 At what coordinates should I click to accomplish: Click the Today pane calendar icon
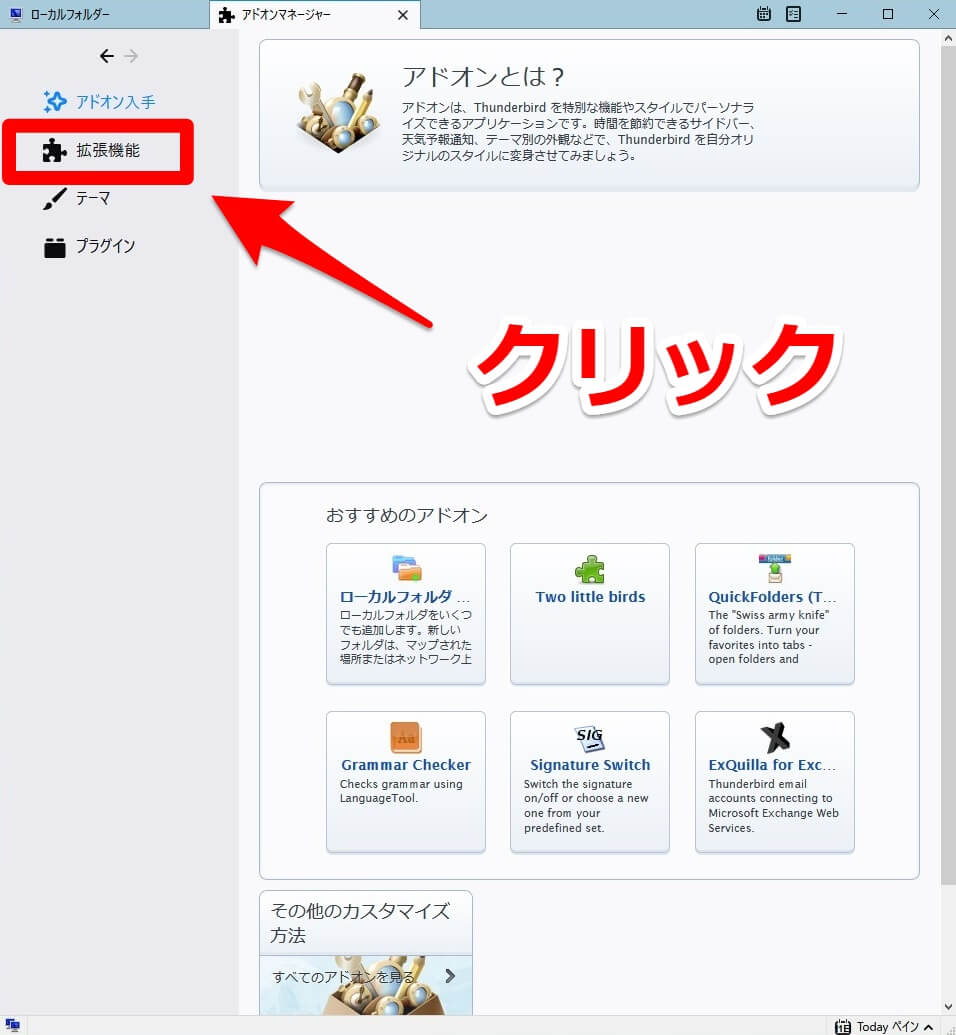842,1026
